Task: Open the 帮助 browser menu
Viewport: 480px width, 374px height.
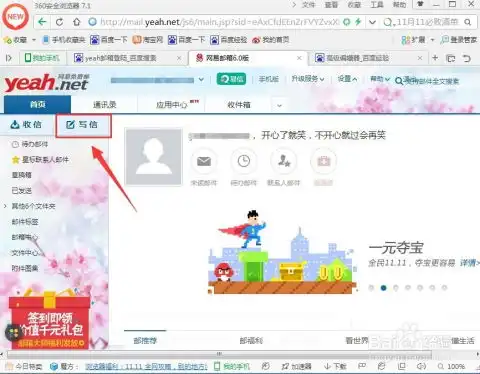Action: point(399,5)
